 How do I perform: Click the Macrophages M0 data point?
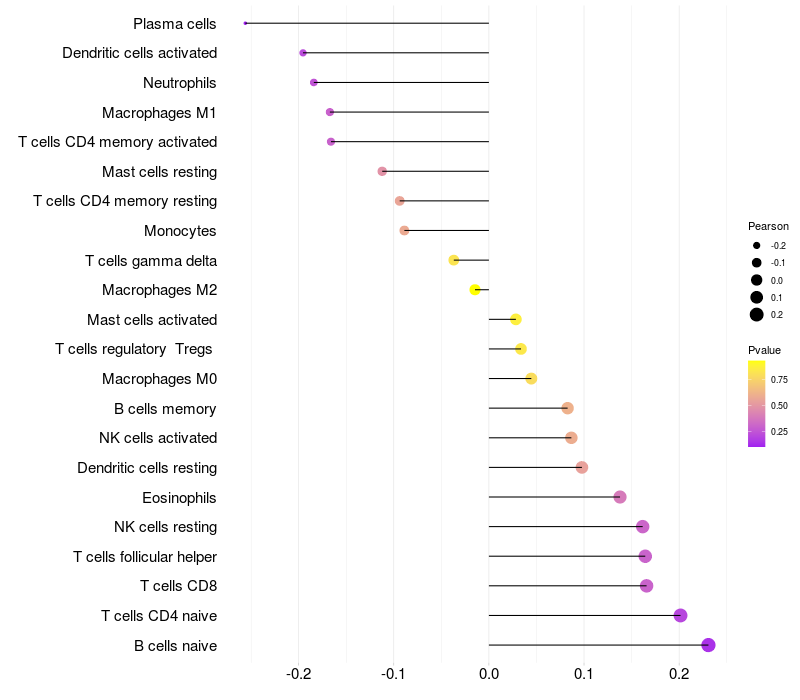(531, 379)
